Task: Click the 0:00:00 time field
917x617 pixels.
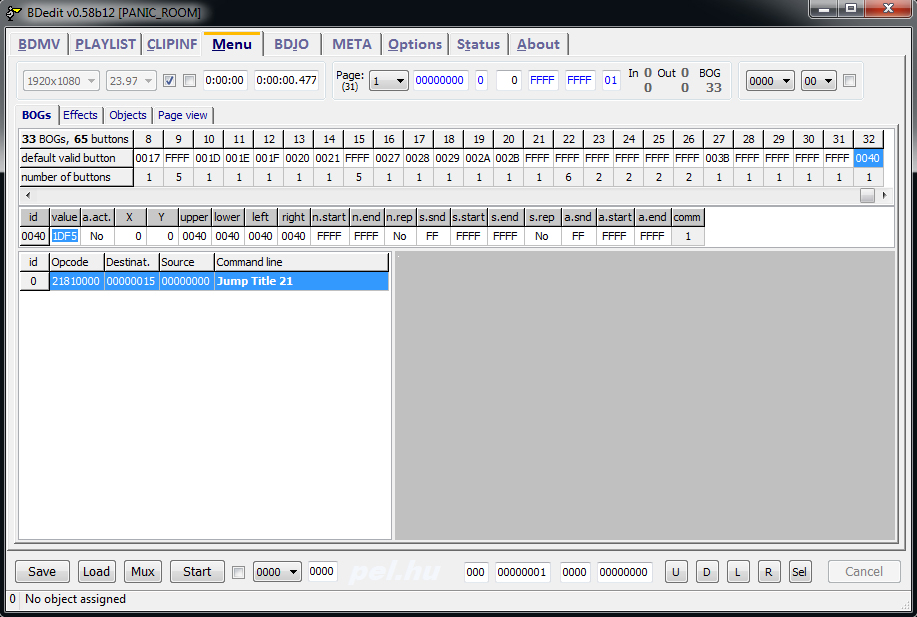Action: tap(225, 80)
